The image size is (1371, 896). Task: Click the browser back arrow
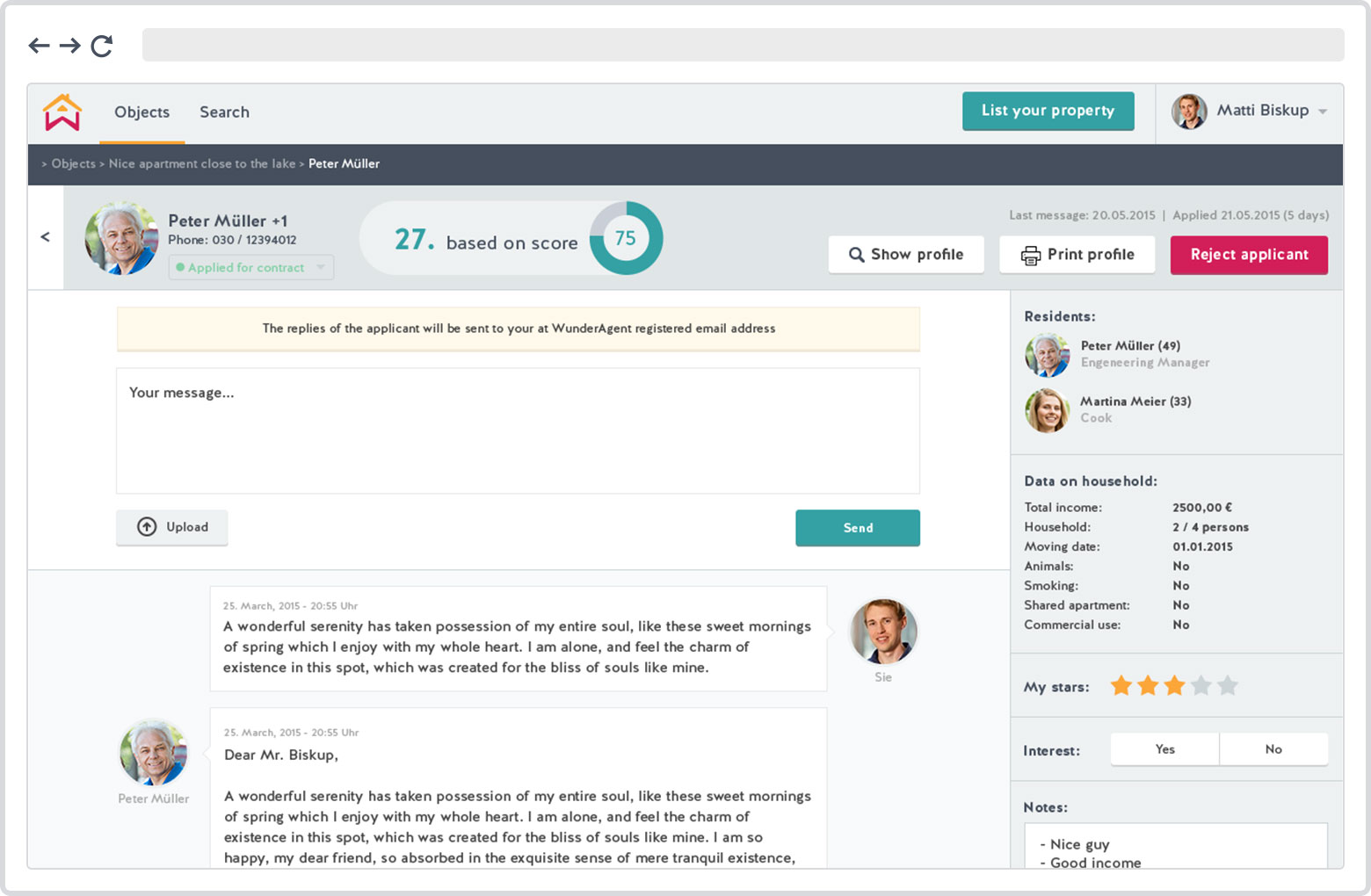pyautogui.click(x=39, y=46)
